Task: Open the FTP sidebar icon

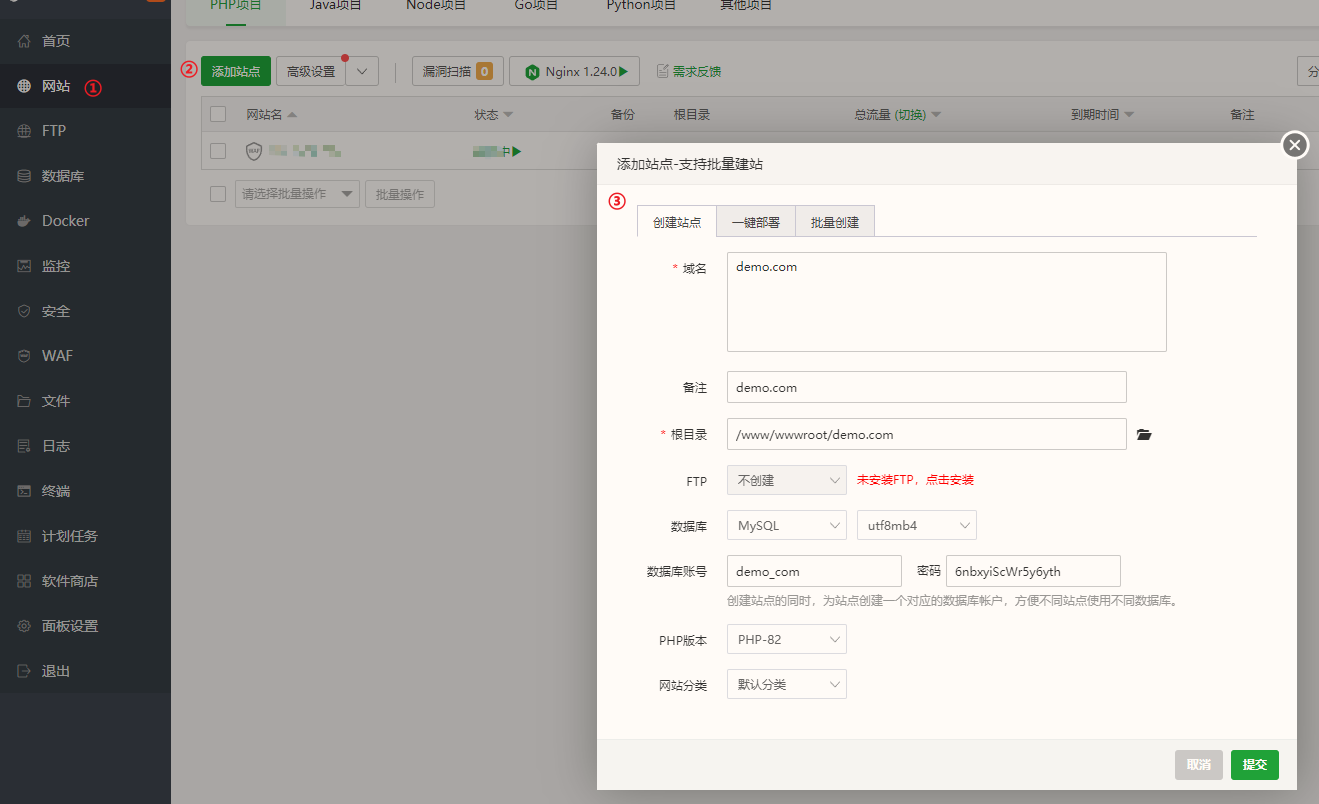Action: 24,131
